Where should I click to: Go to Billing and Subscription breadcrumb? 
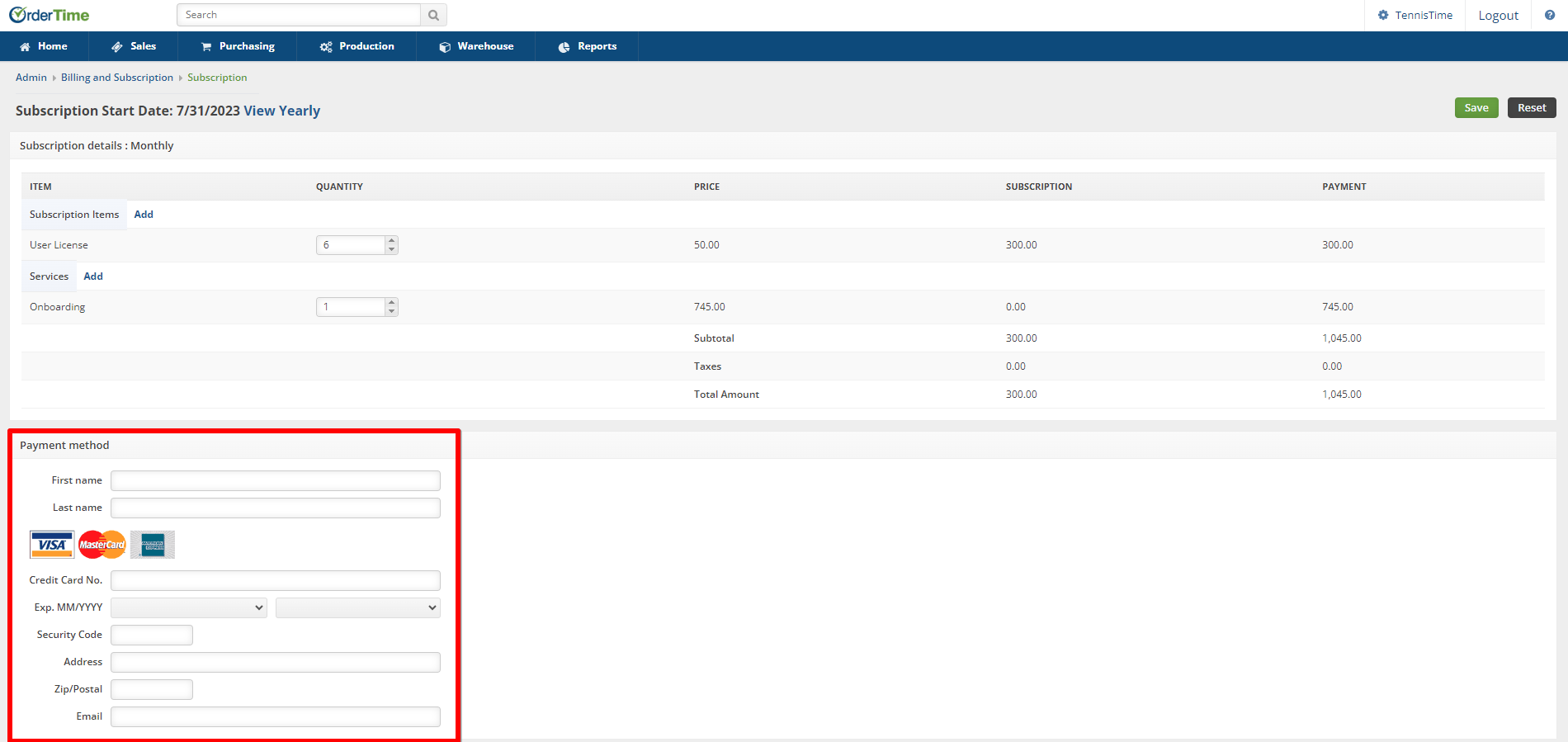tap(117, 78)
